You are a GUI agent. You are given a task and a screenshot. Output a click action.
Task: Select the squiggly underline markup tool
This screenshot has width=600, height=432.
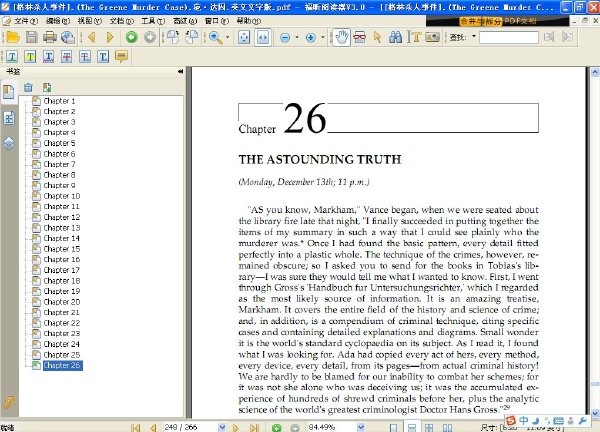pos(49,57)
